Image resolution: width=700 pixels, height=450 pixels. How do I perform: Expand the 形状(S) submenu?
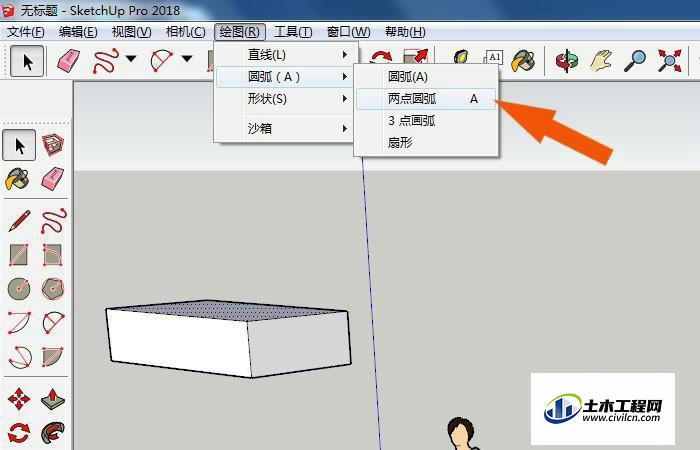pos(286,99)
